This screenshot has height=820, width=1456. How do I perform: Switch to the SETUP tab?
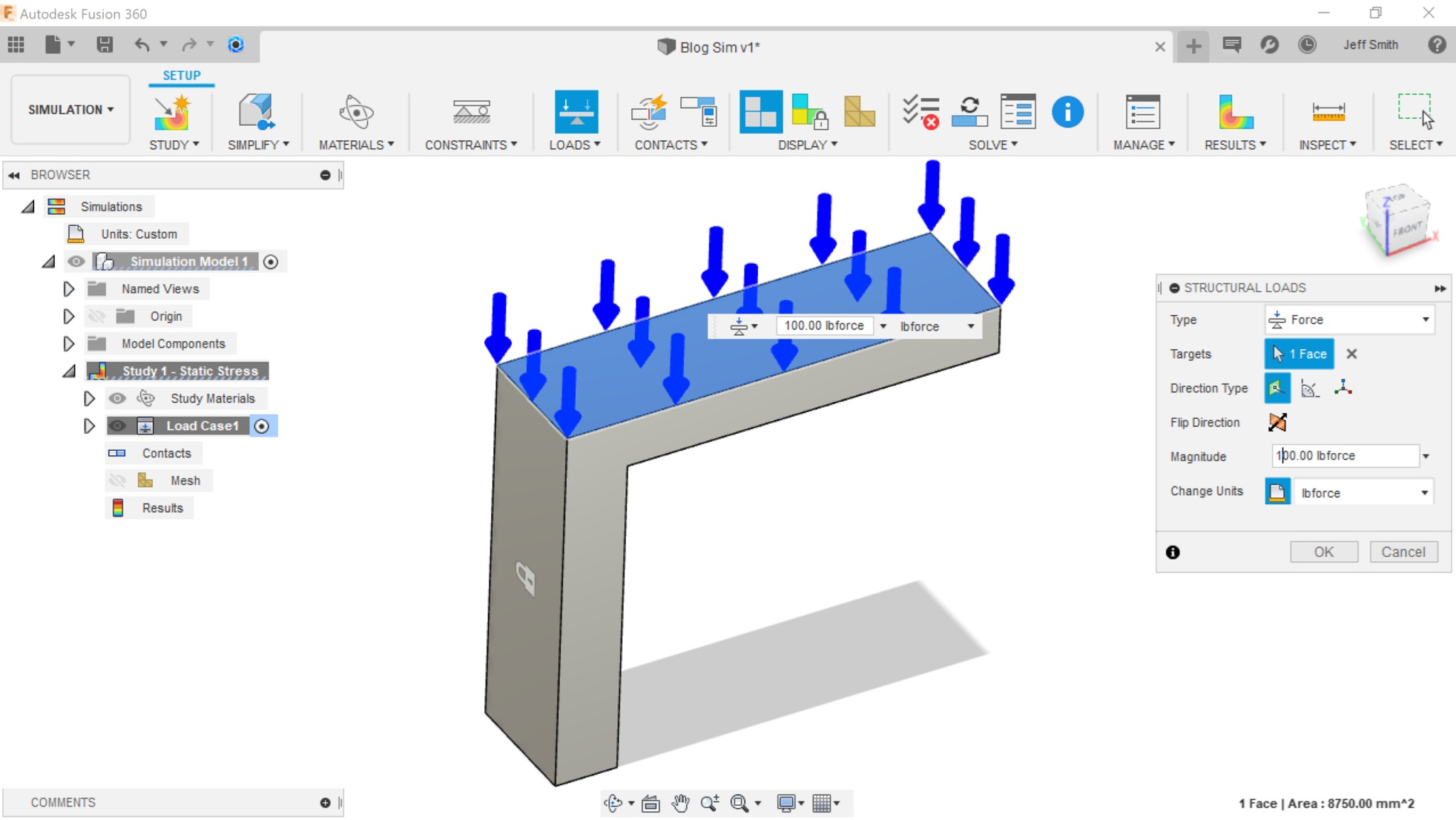pyautogui.click(x=181, y=75)
